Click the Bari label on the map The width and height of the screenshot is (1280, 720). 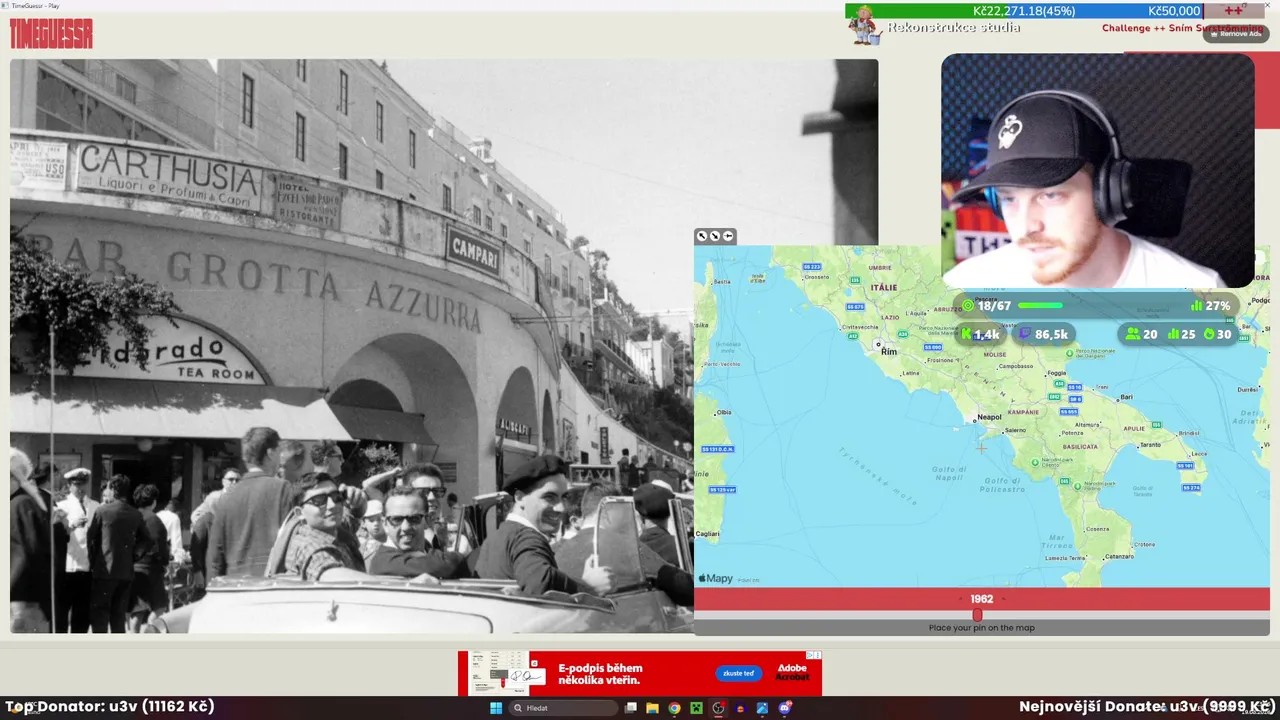point(1127,397)
